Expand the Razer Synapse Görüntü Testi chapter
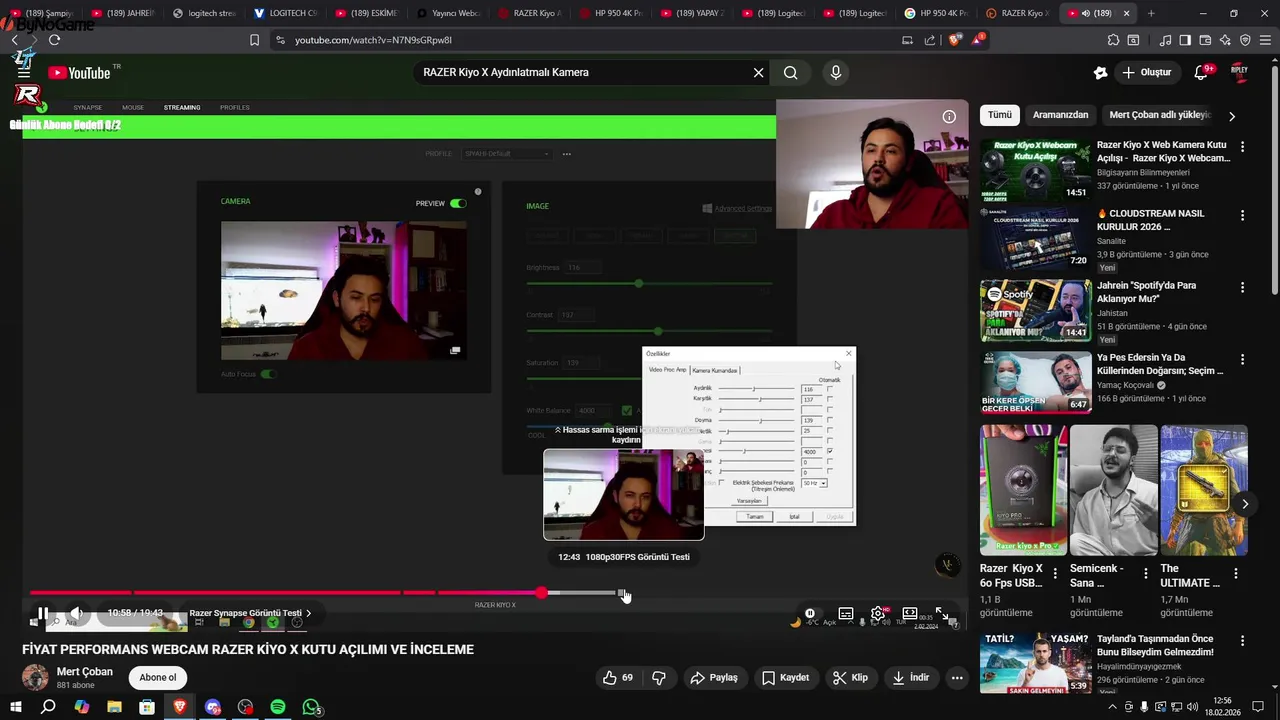Image resolution: width=1280 pixels, height=720 pixels. (x=250, y=613)
